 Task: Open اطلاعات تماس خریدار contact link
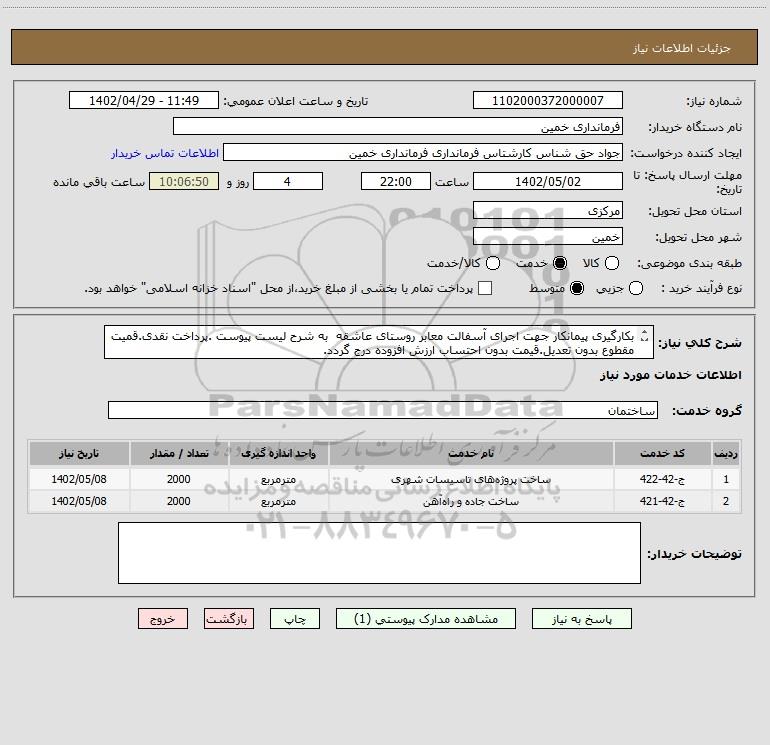(165, 153)
